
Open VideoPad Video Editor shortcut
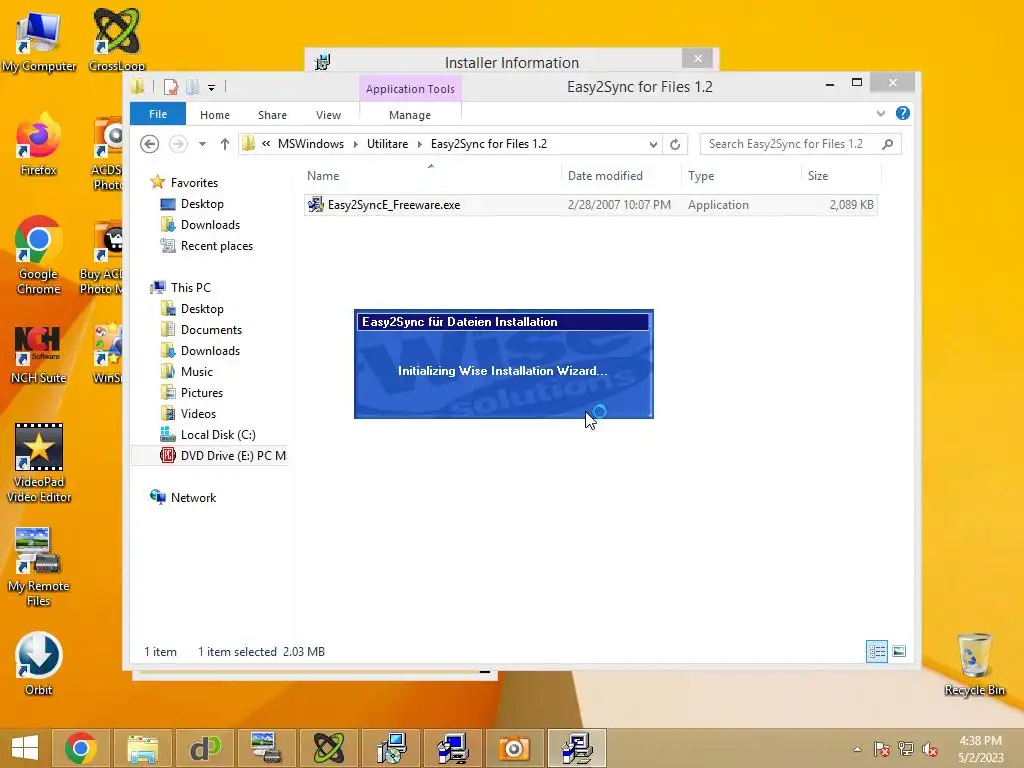pos(39,462)
